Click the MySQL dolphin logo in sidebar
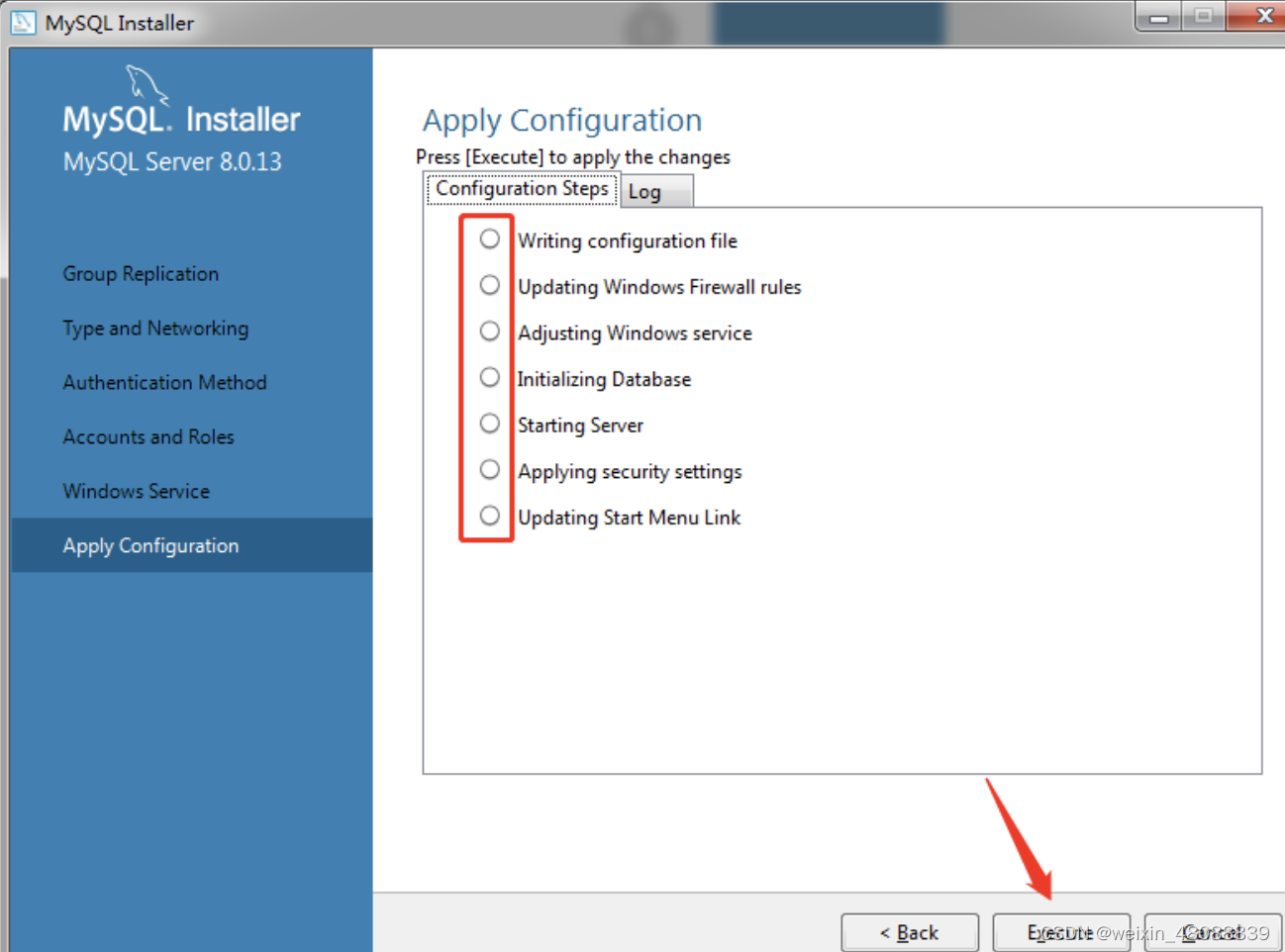Screen dimensions: 1285x952 pyautogui.click(x=147, y=86)
